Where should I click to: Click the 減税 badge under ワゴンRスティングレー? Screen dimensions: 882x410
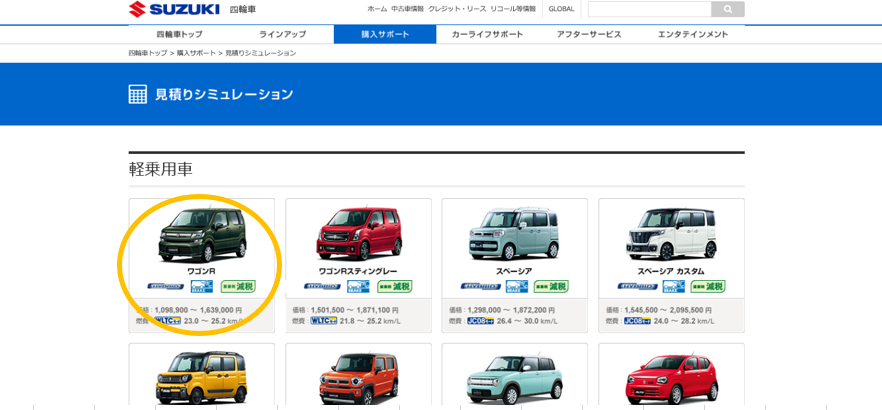click(x=394, y=286)
